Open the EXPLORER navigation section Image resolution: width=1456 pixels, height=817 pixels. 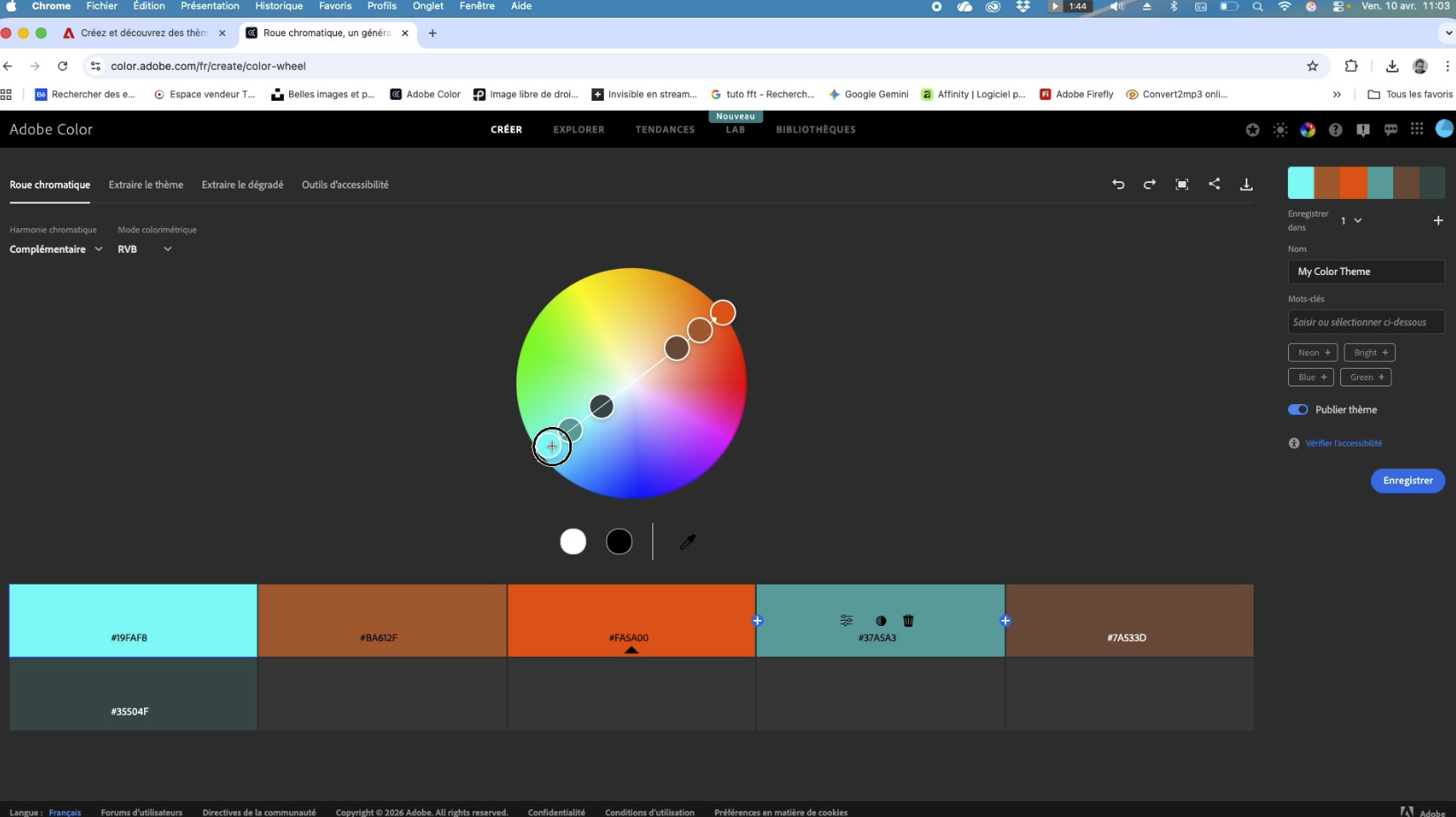pos(578,129)
